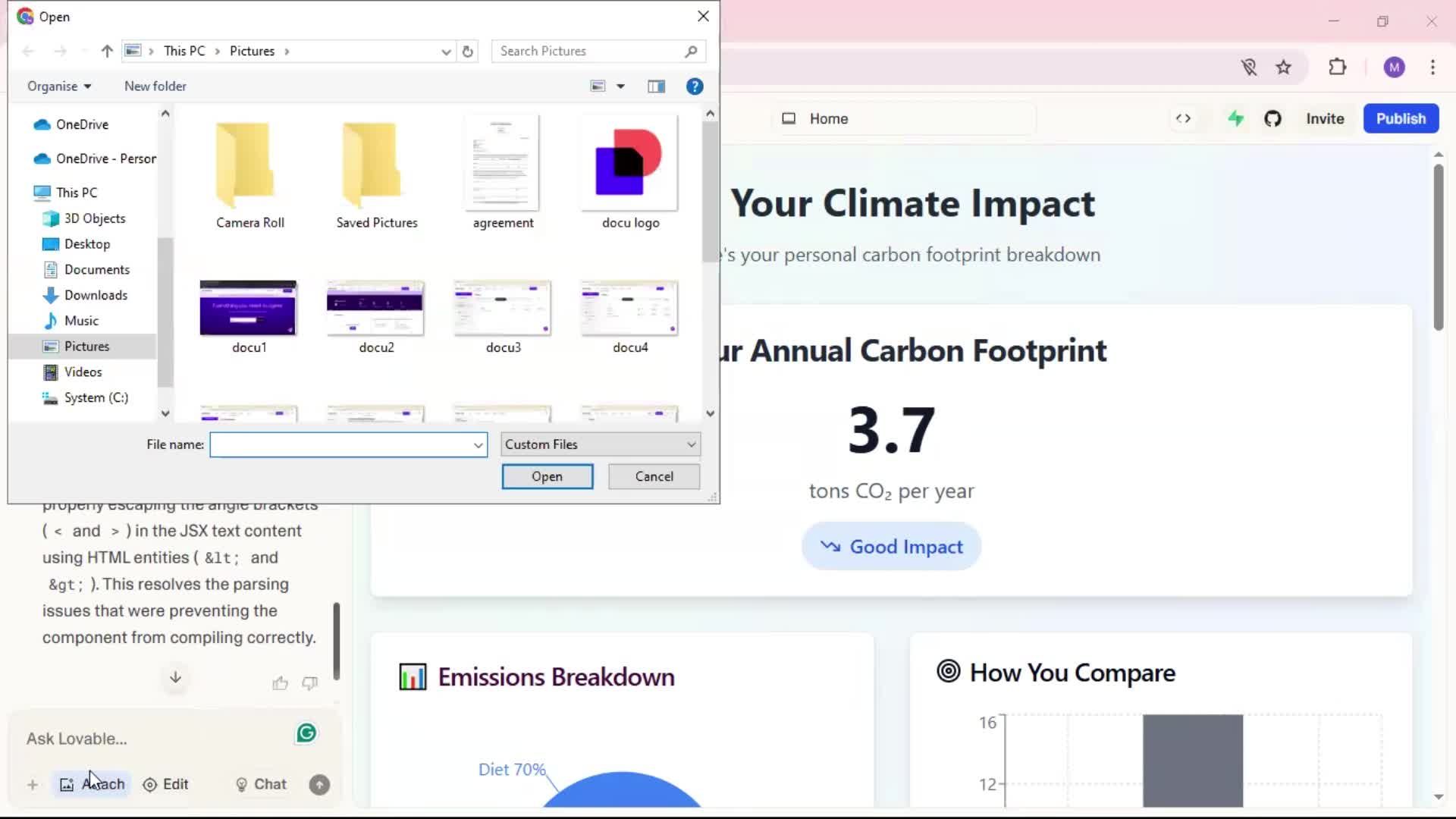Click the Grammarly icon in chat box

[x=306, y=733]
